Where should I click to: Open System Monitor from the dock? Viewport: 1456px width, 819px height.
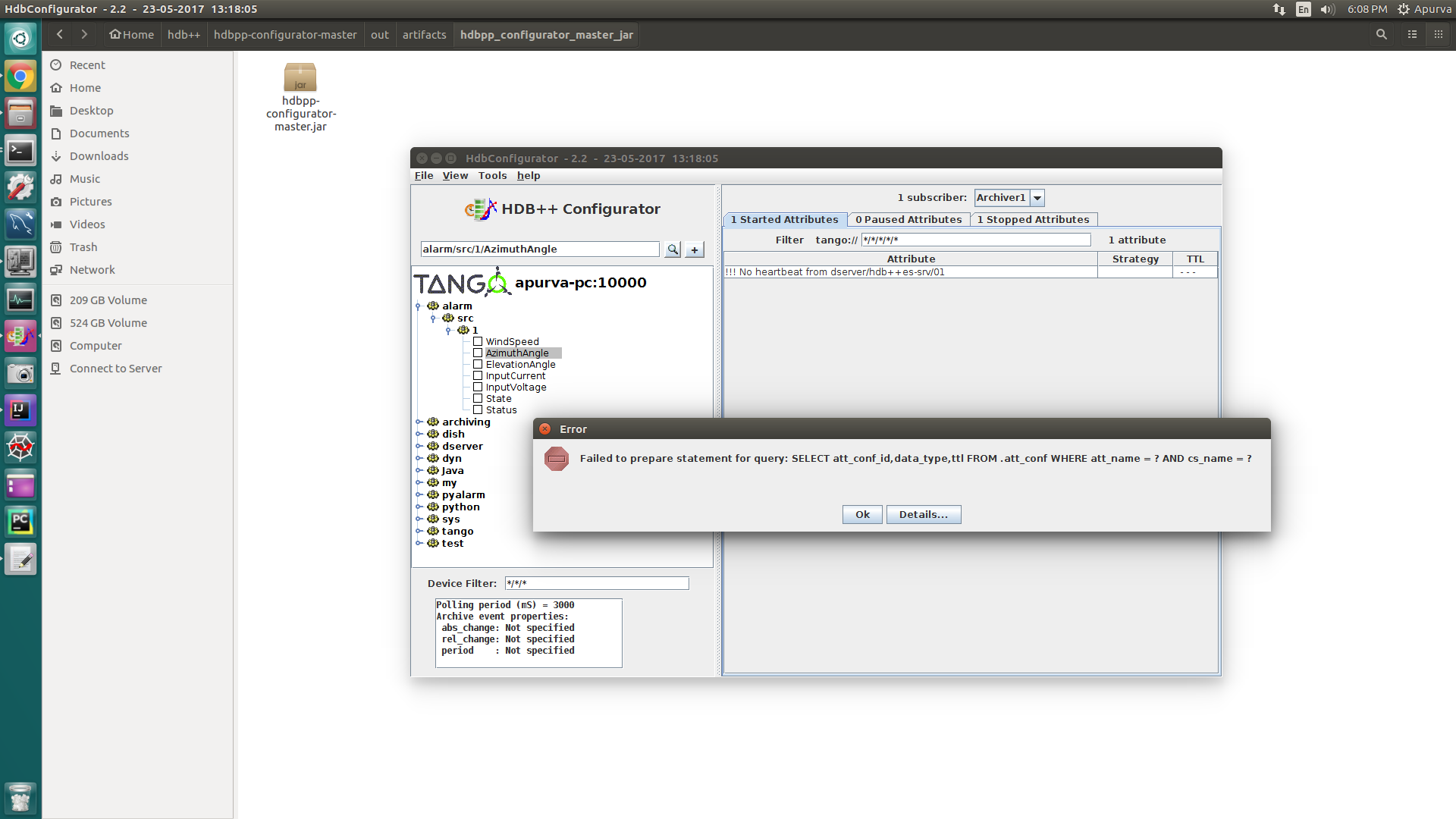20,299
